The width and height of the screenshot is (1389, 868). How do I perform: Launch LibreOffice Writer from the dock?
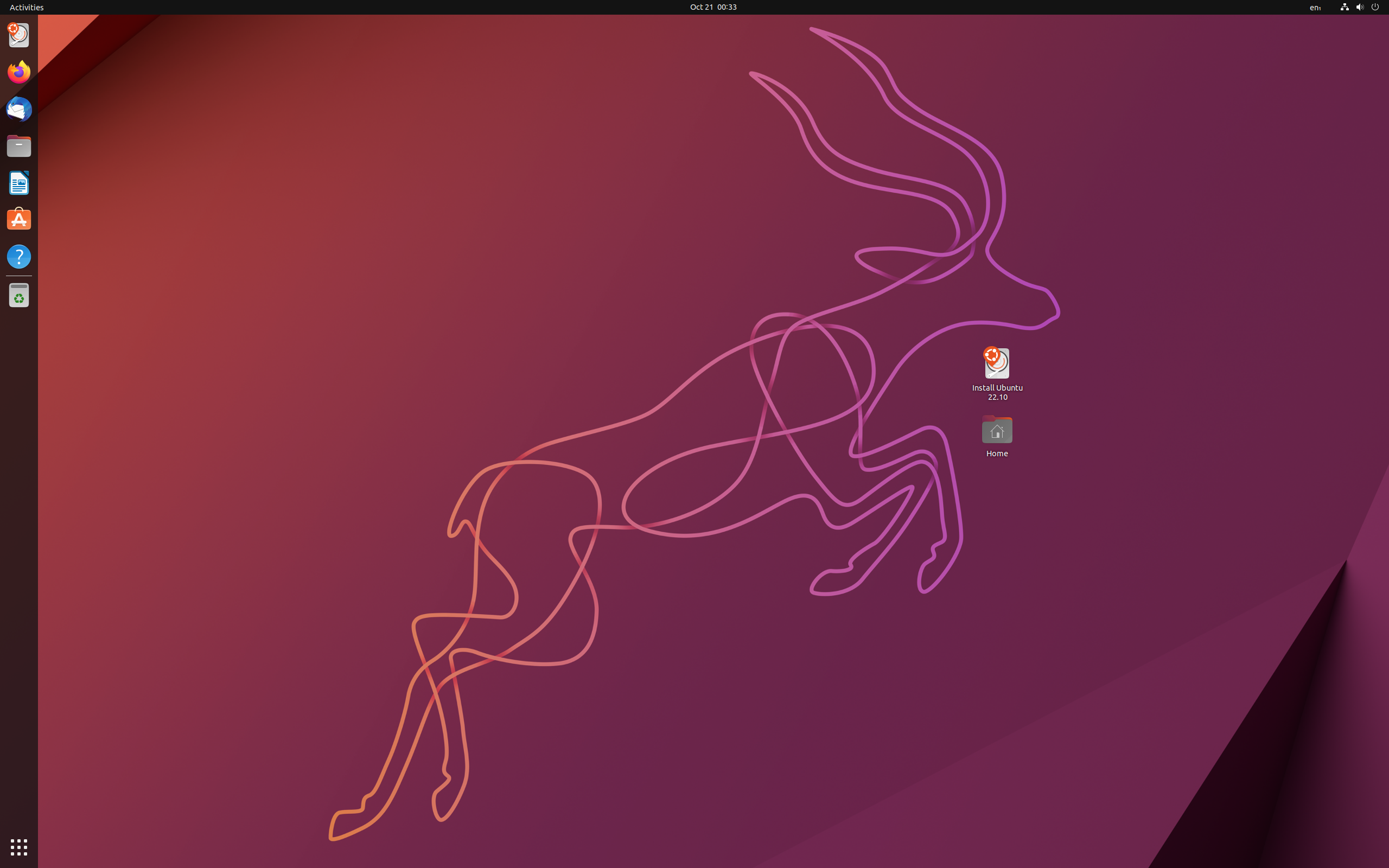click(18, 183)
